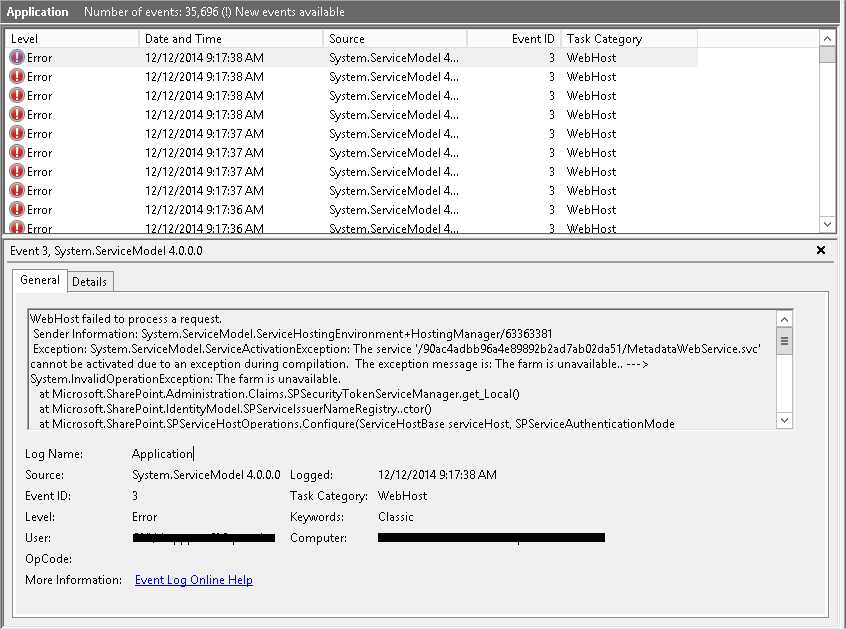The image size is (846, 629).
Task: Sort by the Source column header
Action: (x=395, y=39)
